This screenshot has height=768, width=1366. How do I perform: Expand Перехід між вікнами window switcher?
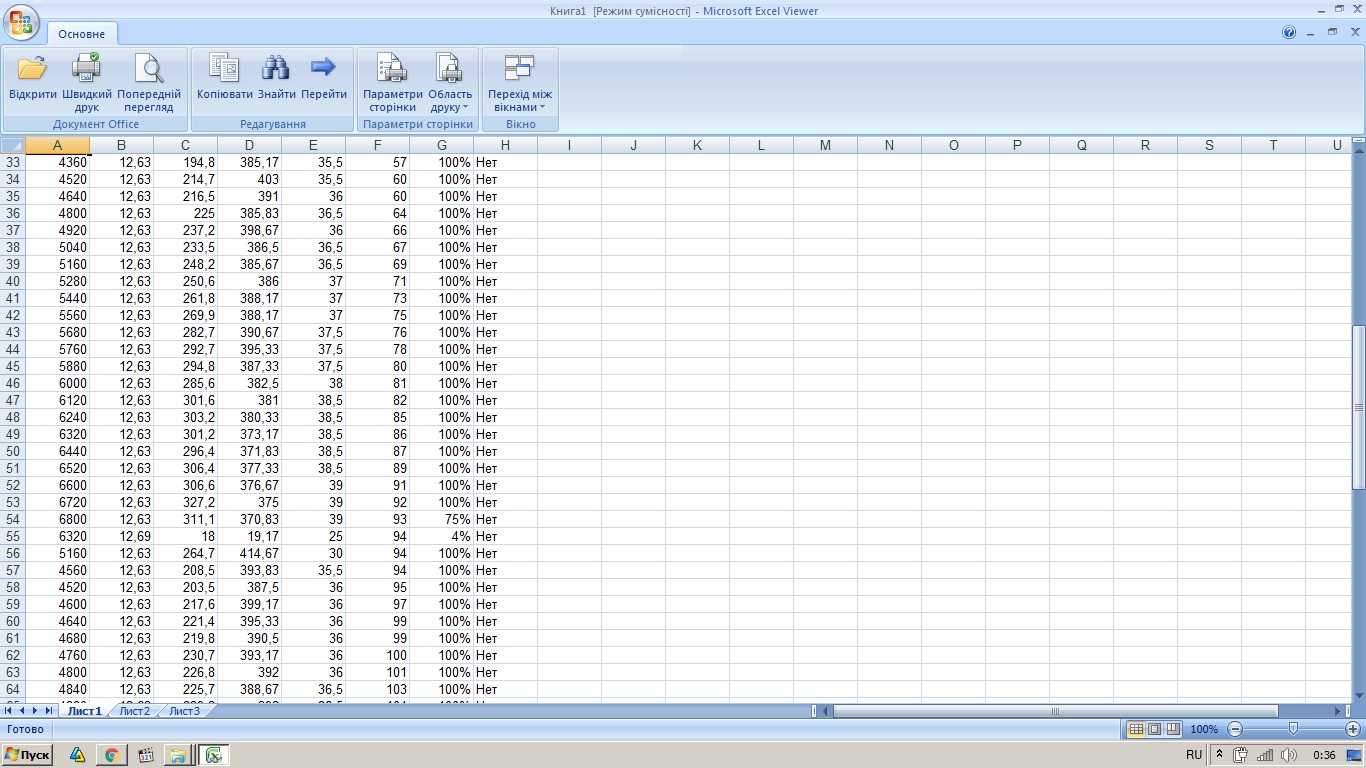tap(520, 82)
